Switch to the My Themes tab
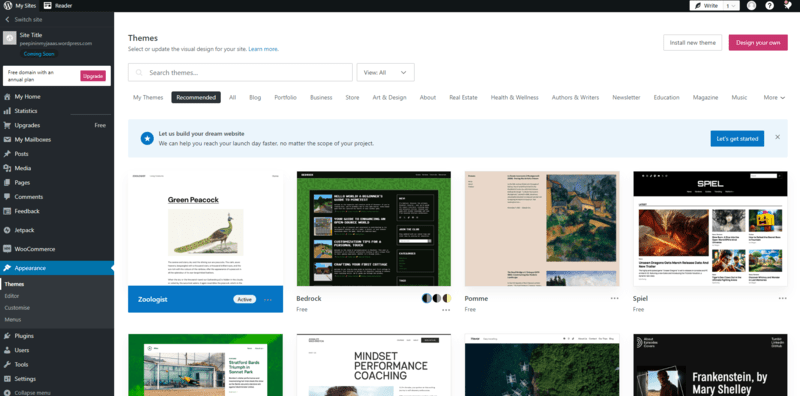800x396 pixels. 148,97
